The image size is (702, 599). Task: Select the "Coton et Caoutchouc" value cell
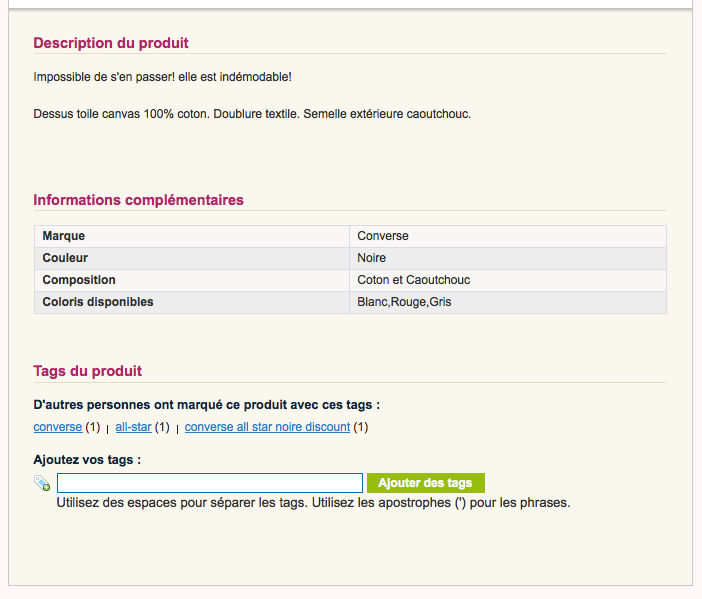click(413, 280)
